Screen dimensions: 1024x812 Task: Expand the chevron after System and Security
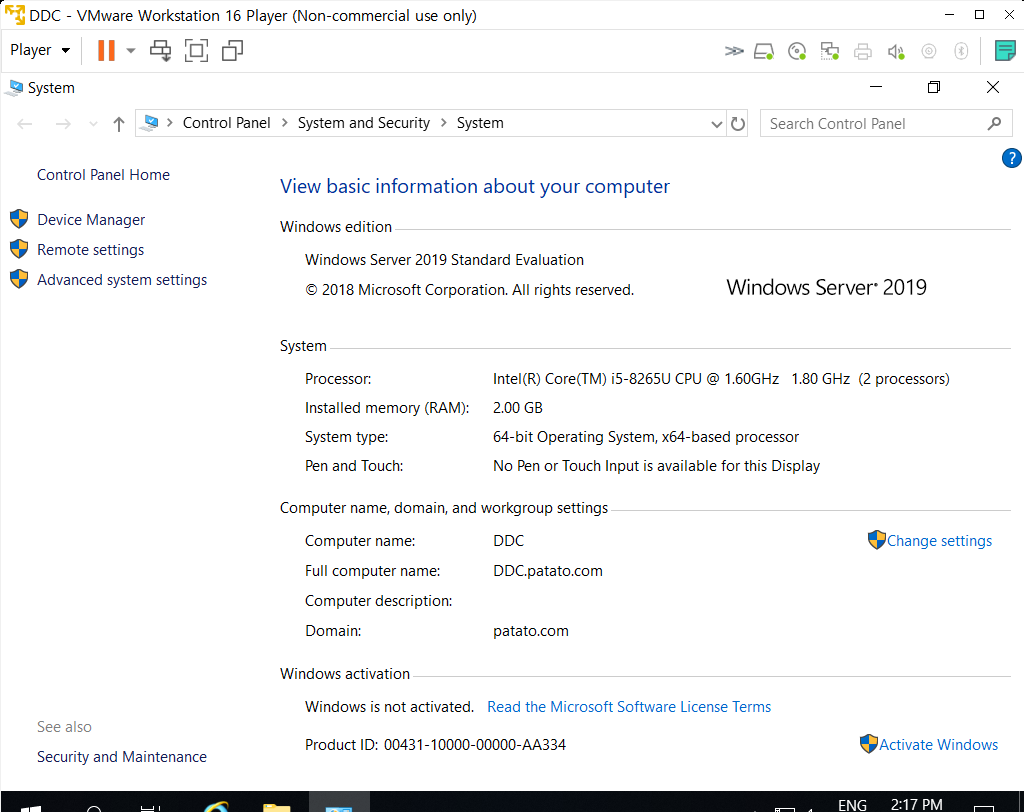pos(443,123)
